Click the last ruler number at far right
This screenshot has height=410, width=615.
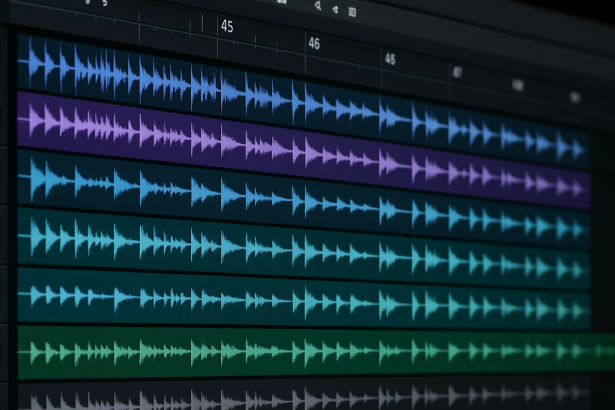pyautogui.click(x=574, y=97)
